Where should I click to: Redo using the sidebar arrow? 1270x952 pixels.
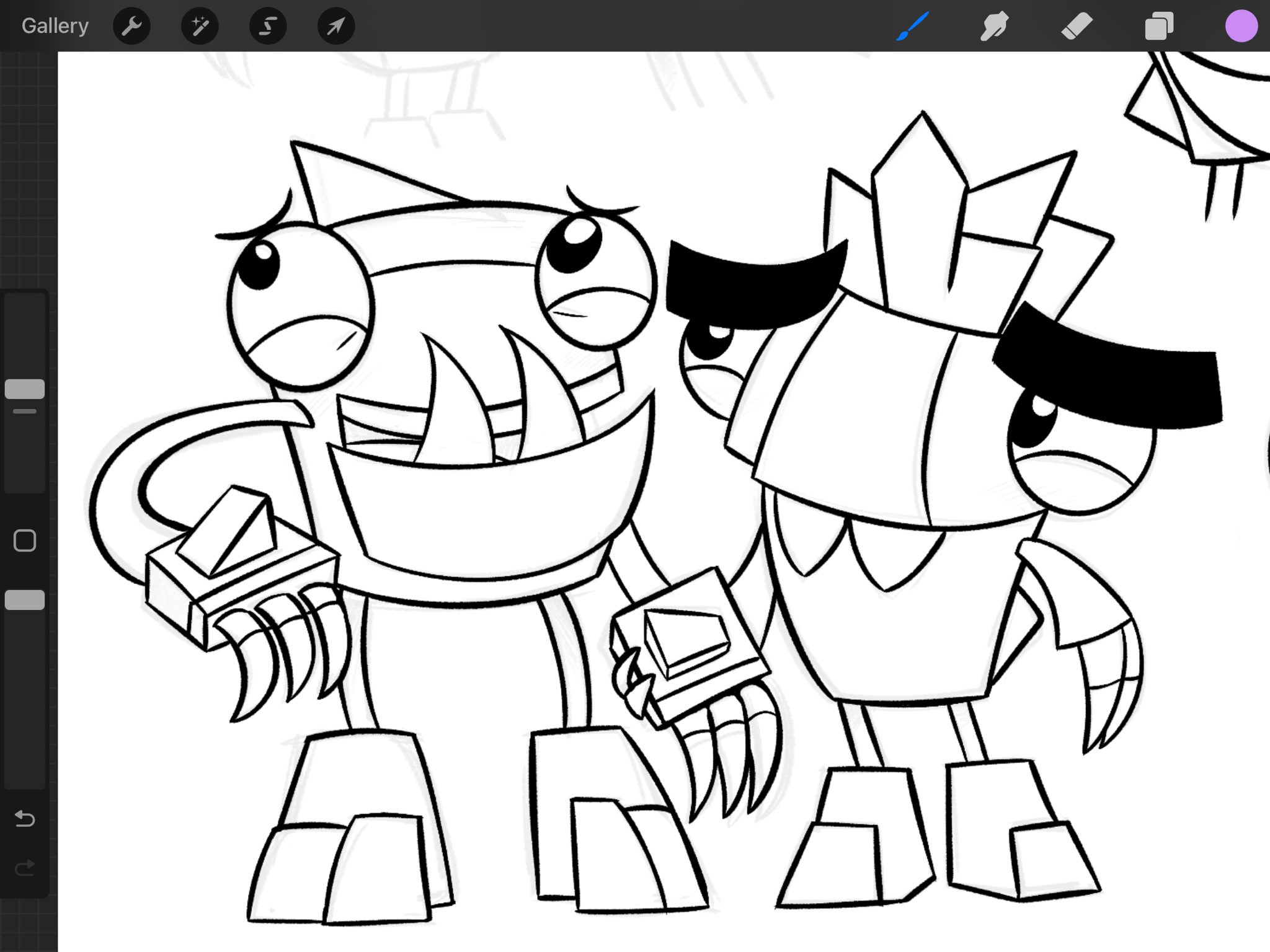25,868
